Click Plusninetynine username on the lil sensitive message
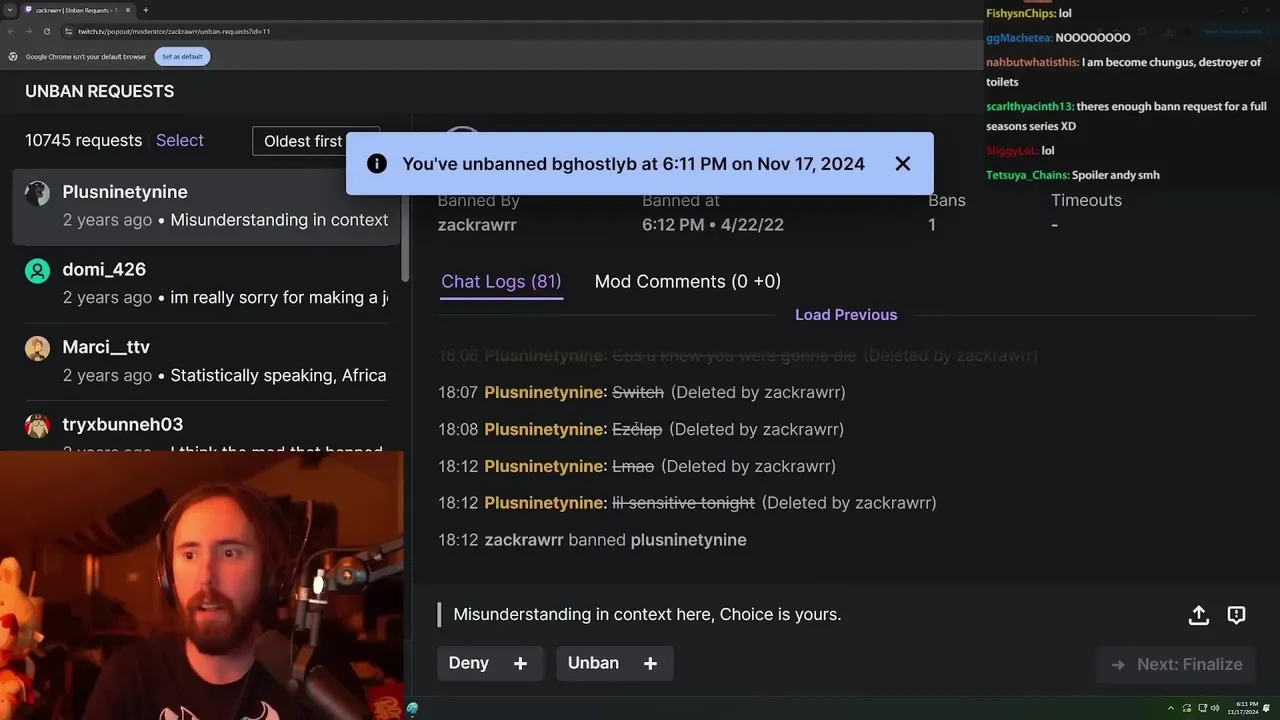The height and width of the screenshot is (720, 1280). (544, 503)
